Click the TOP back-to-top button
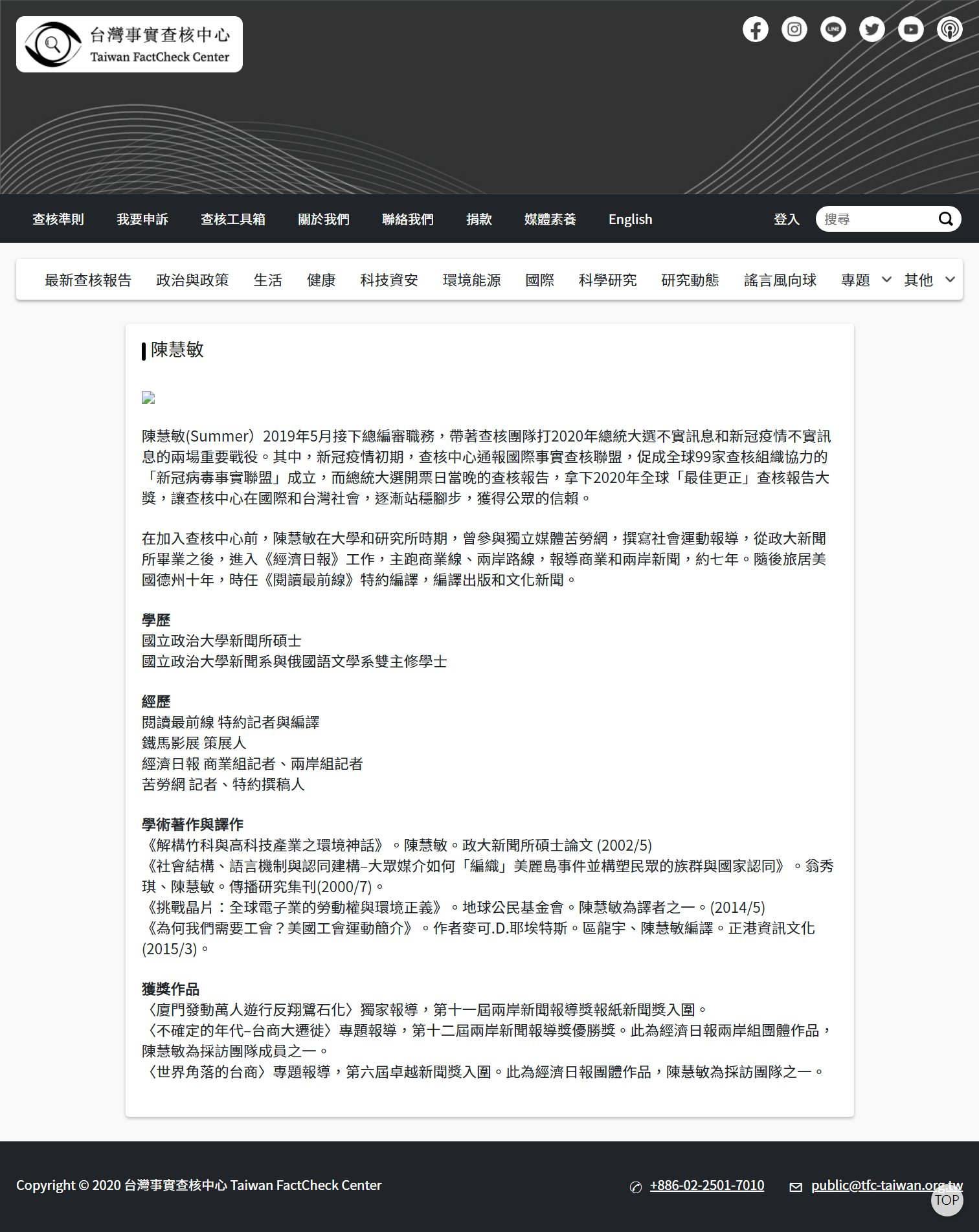The width and height of the screenshot is (979, 1232). [x=947, y=1200]
